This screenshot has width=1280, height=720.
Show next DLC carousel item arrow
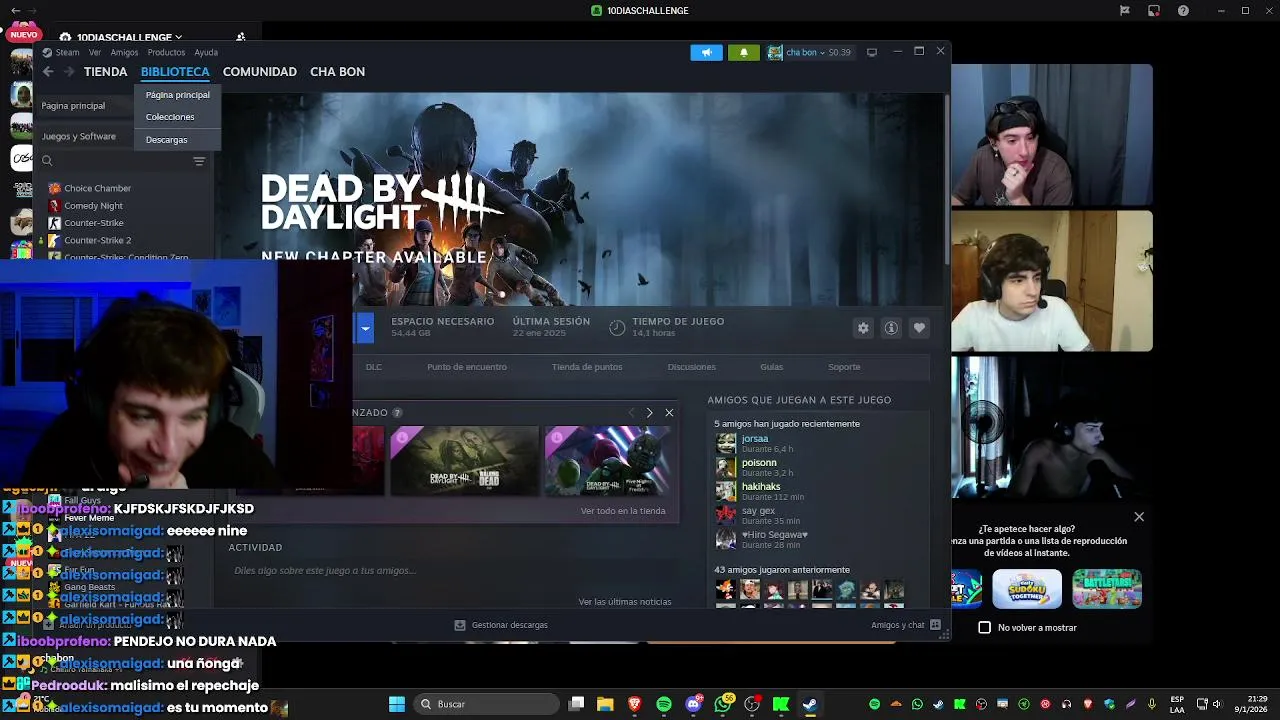coord(649,413)
